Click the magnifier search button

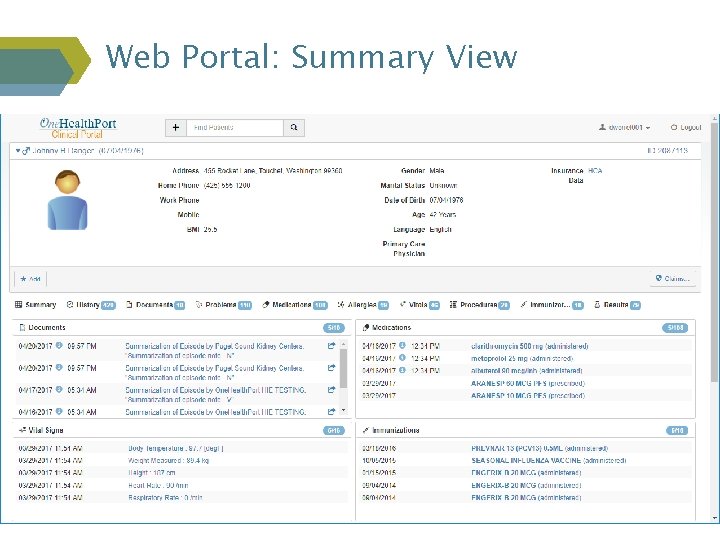[294, 127]
